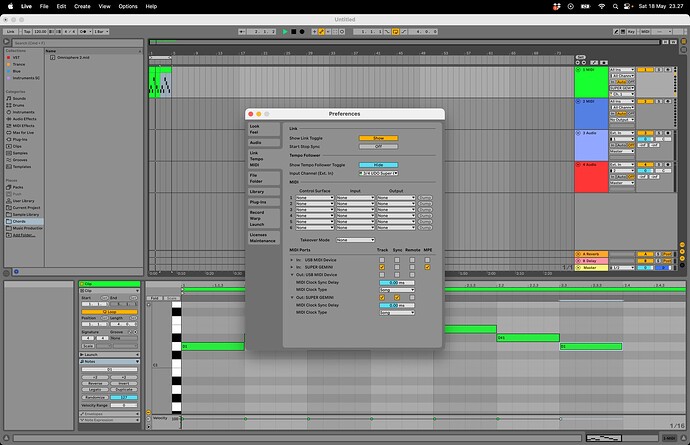Toggle the Draw Mode pencil icon

pos(616,32)
